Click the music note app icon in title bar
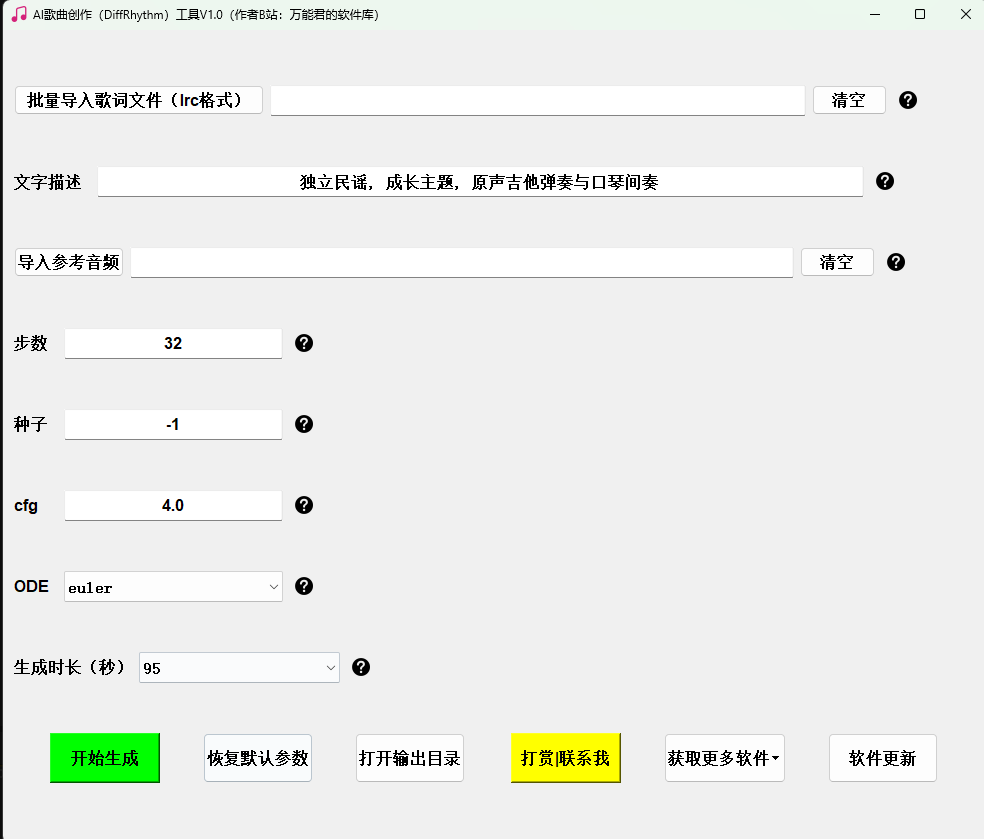 [x=19, y=14]
